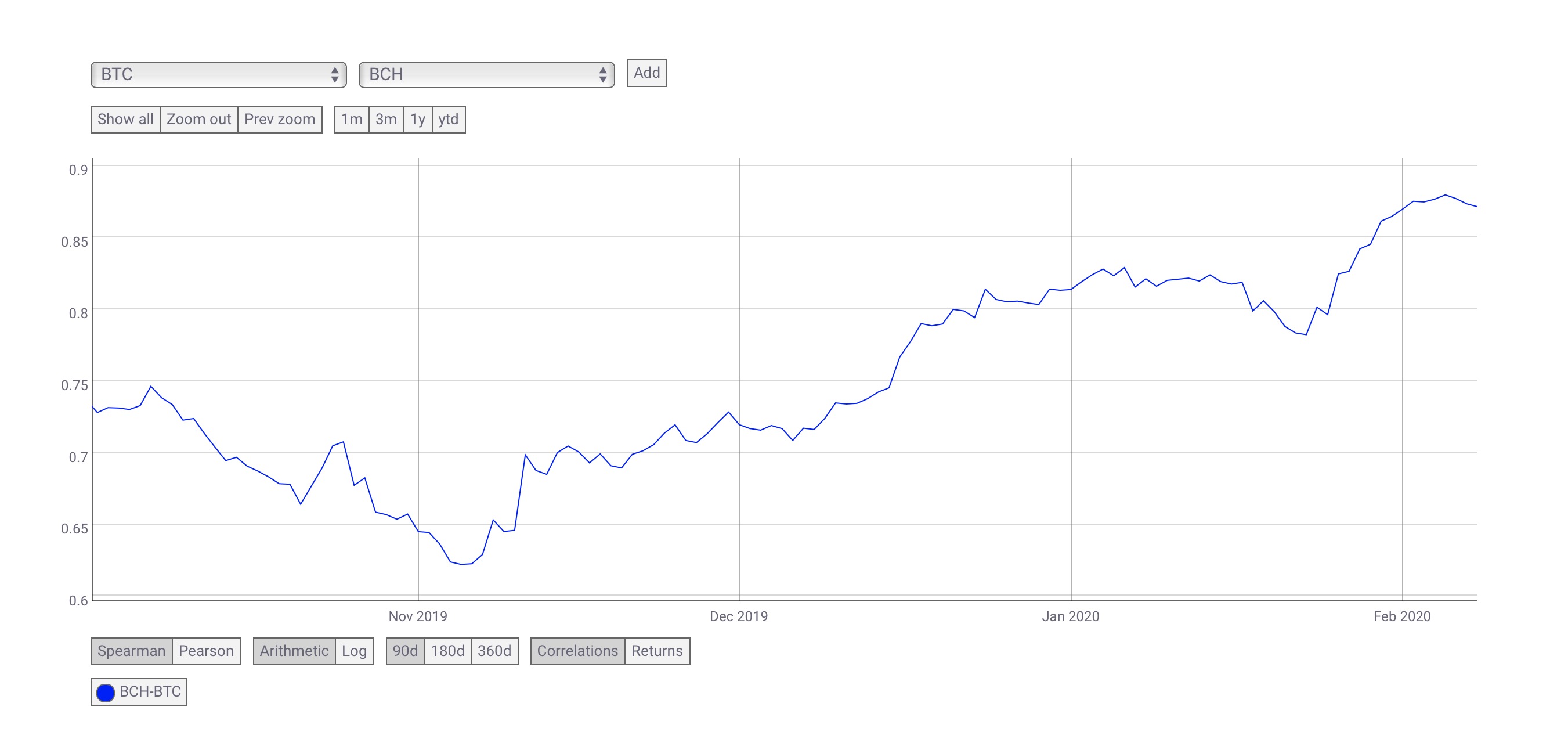Viewport: 1568px width, 750px height.
Task: Select the ytd time range
Action: pos(449,120)
